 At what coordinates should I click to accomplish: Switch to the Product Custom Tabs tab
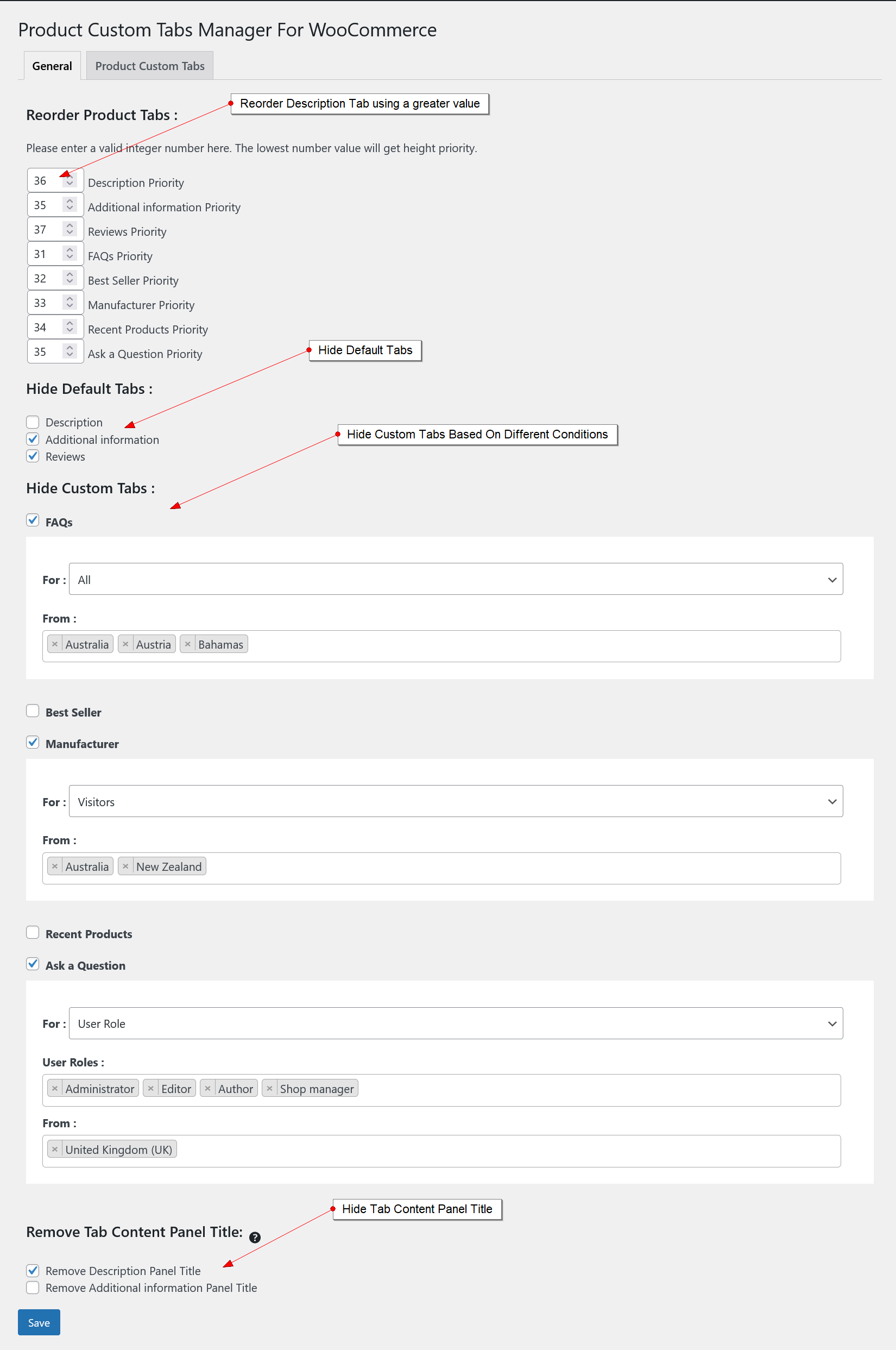pos(150,66)
